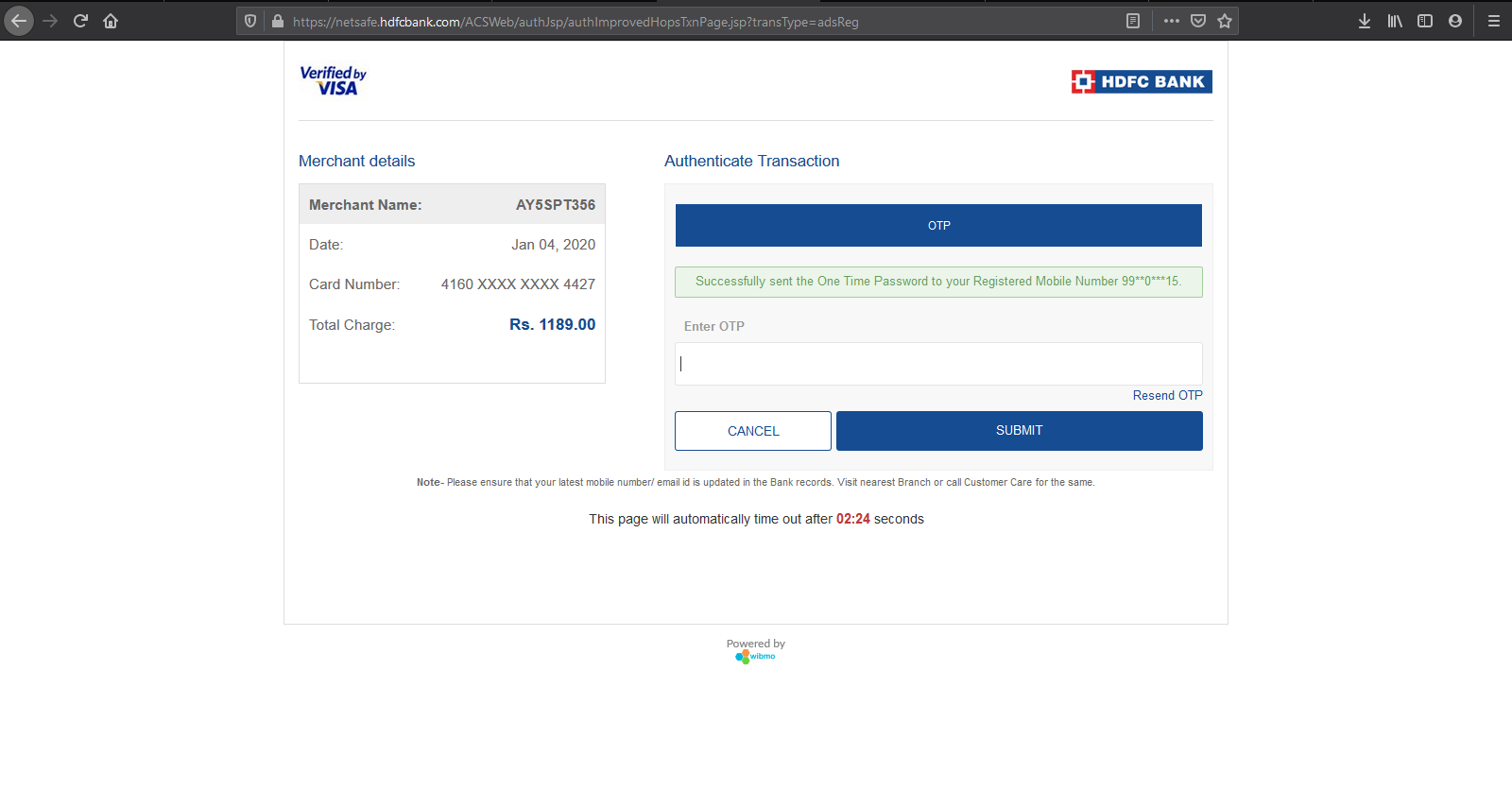Toggle Reader View icon in address bar
Screen dimensions: 1512x791
coord(1133,21)
